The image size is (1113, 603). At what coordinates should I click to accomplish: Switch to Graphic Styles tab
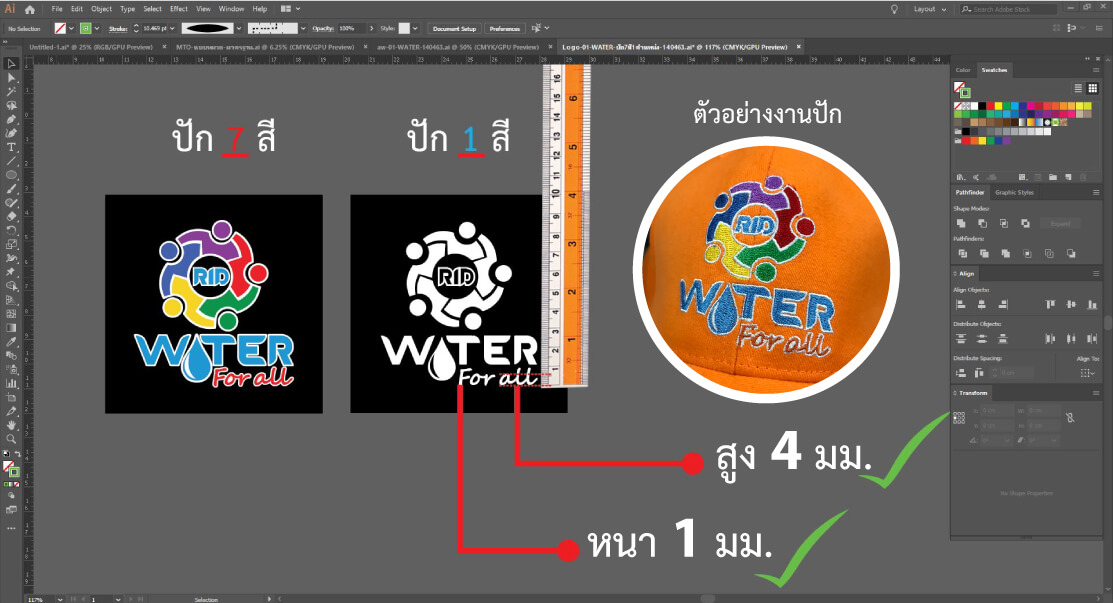pyautogui.click(x=1014, y=192)
